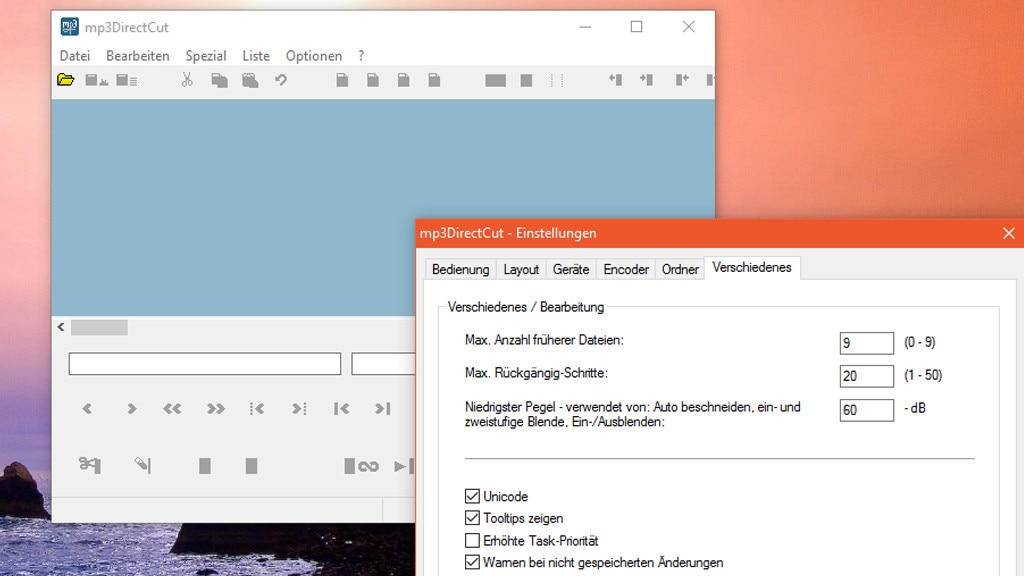Switch to the Layout tab
This screenshot has height=576, width=1024.
[x=521, y=269]
